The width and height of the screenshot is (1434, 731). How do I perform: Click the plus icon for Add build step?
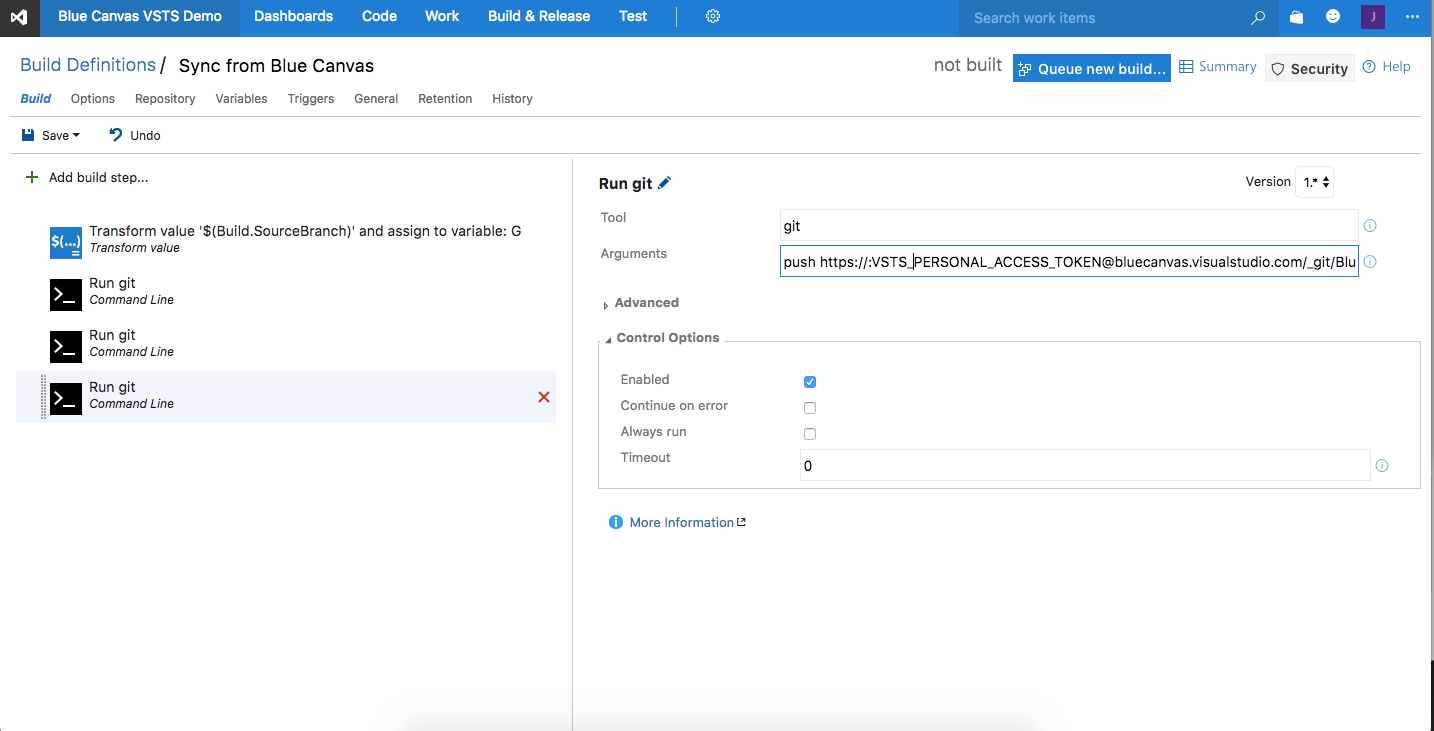pyautogui.click(x=32, y=177)
